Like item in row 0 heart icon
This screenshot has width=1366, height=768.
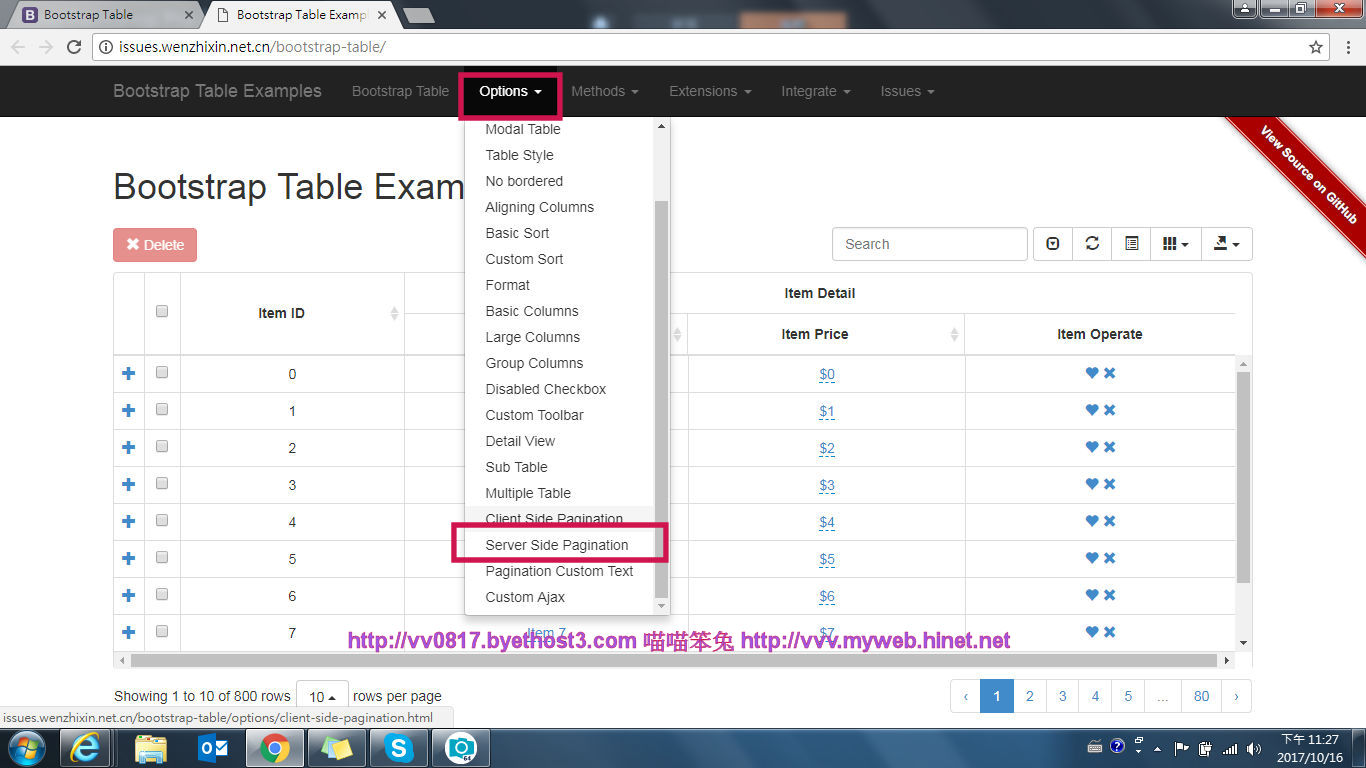tap(1092, 373)
